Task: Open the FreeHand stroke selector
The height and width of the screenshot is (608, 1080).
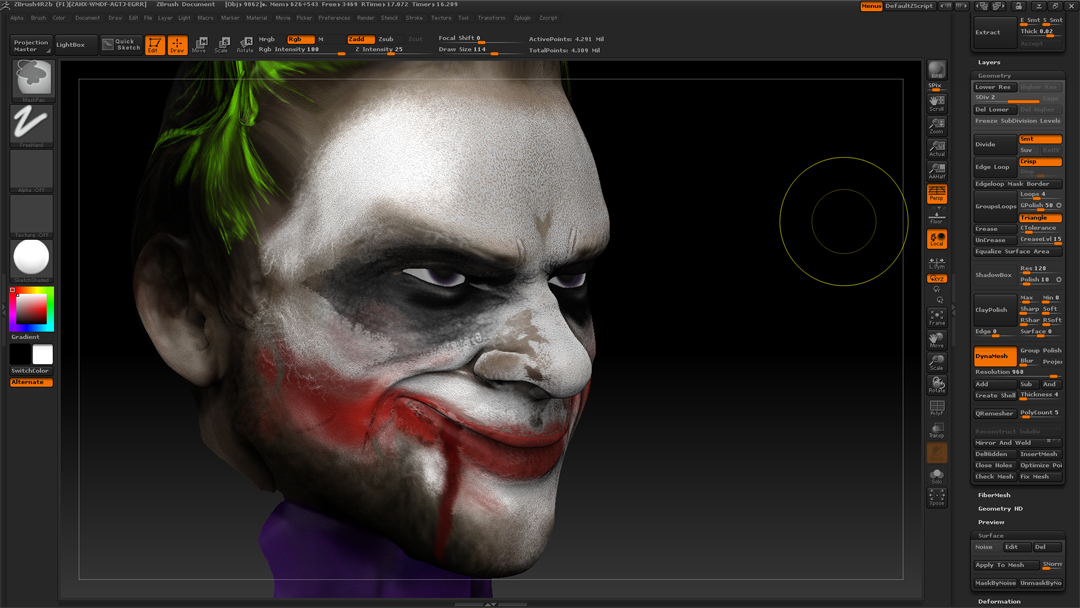Action: tap(32, 125)
